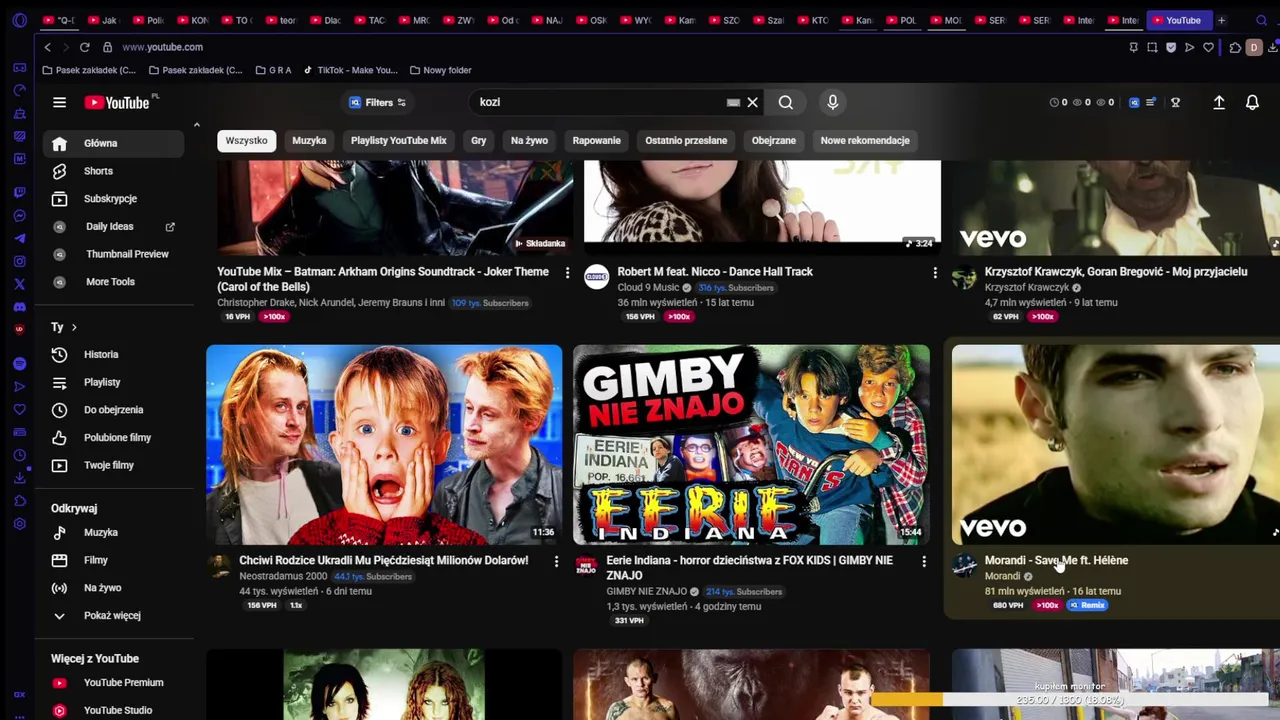Open Instagram in the Opera sidebar
Screen dimensions: 1280x720
coord(19,262)
